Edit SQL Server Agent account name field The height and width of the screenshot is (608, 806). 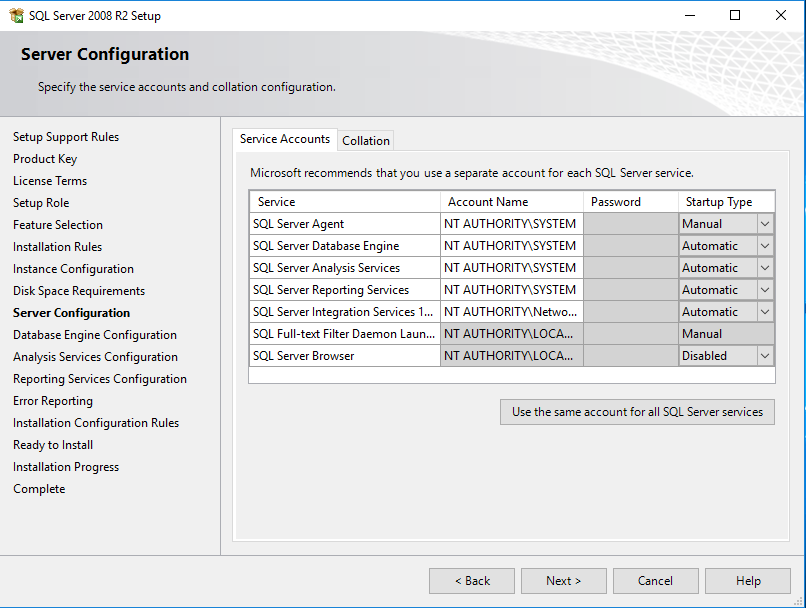511,224
